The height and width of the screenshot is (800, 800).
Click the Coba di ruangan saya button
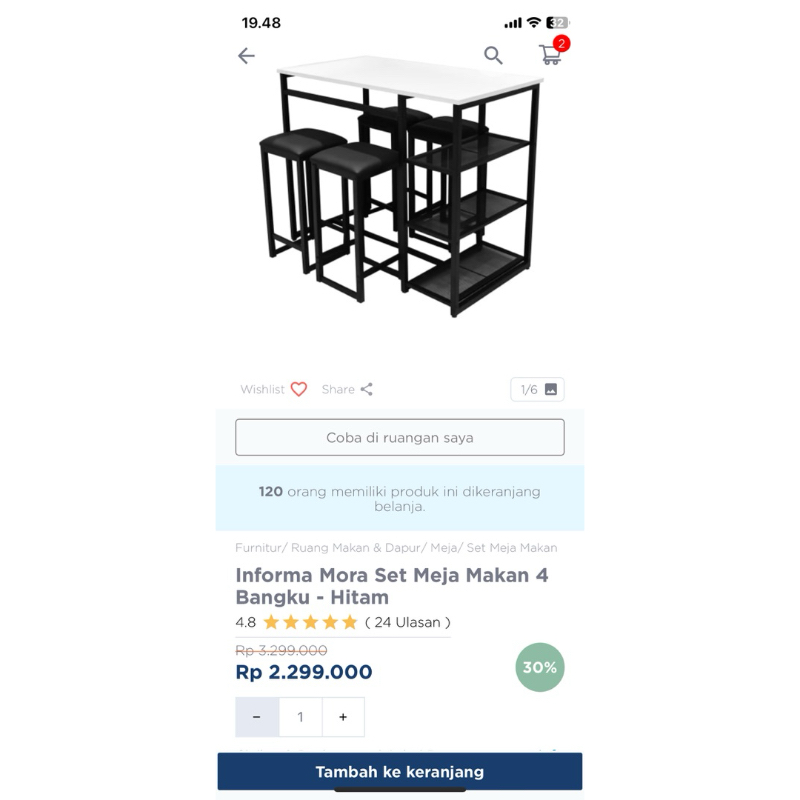coord(399,437)
